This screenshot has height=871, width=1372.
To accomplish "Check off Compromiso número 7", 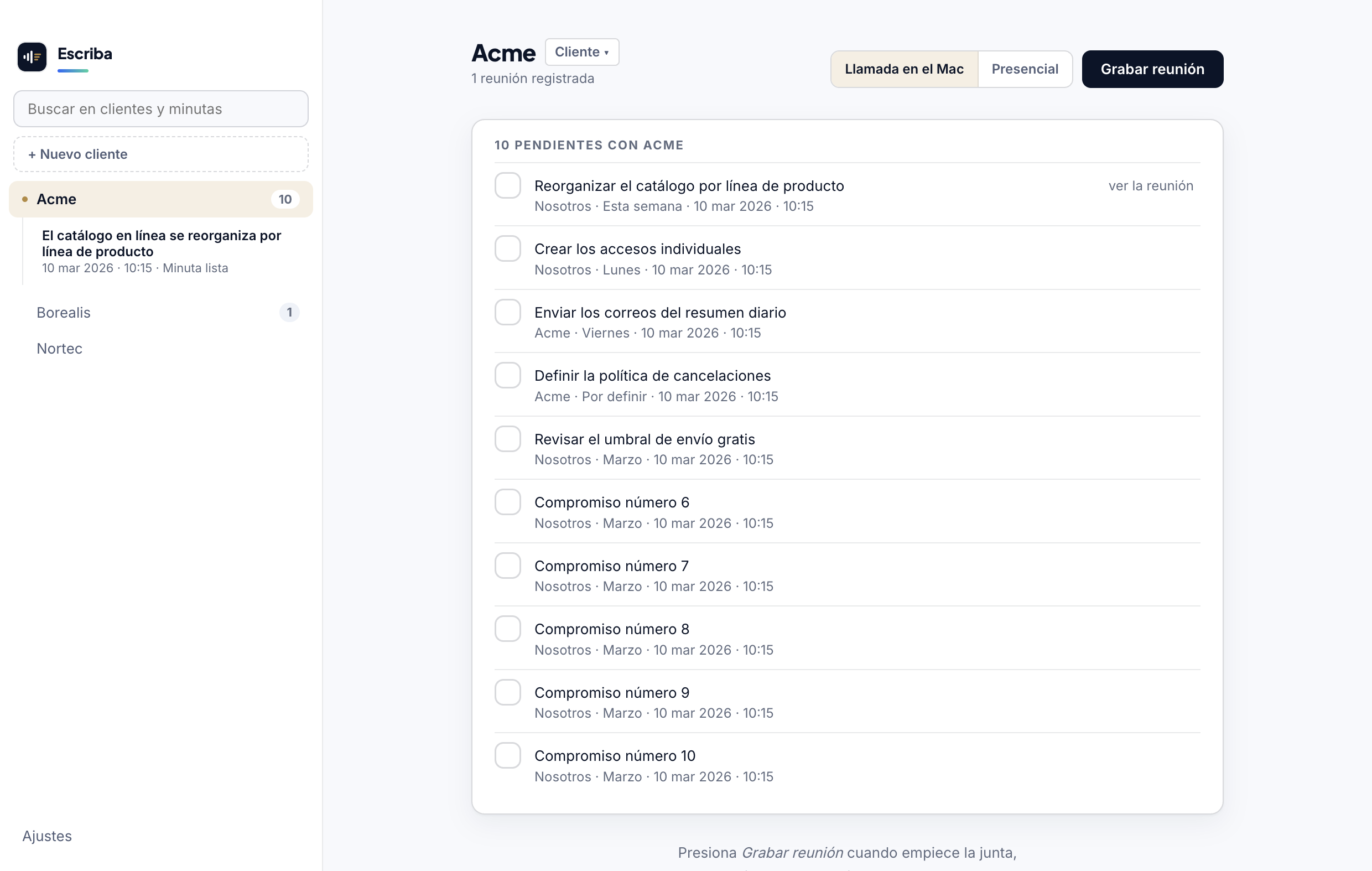I will coord(508,566).
